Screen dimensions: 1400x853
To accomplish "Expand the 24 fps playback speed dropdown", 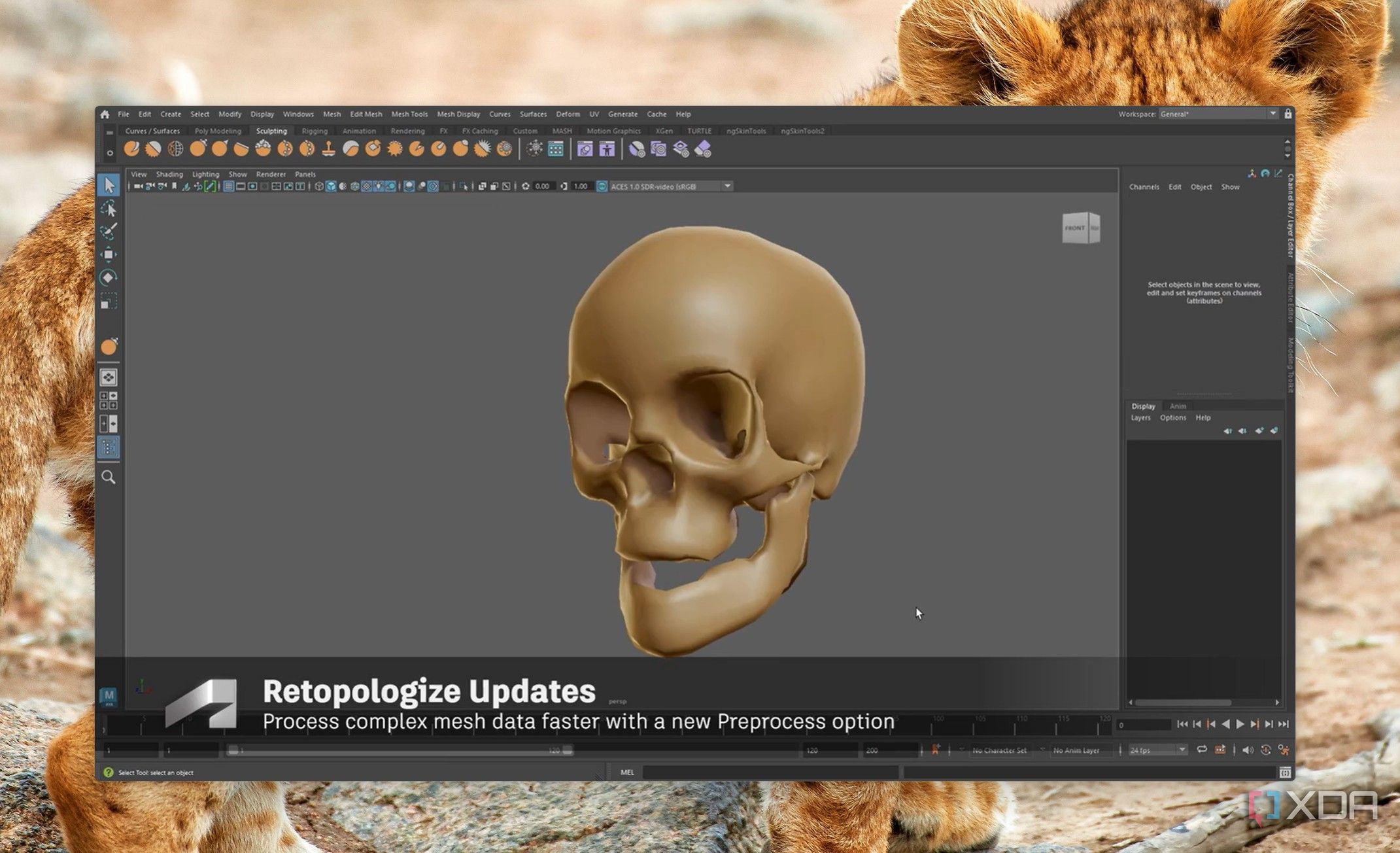I will point(1182,750).
